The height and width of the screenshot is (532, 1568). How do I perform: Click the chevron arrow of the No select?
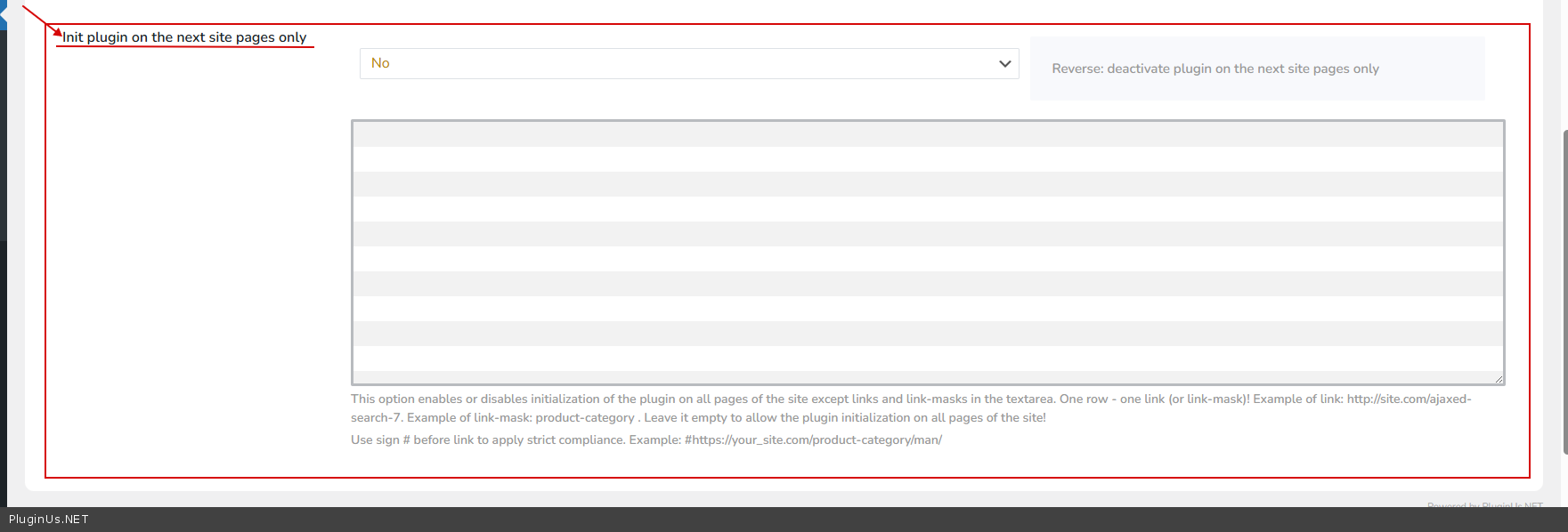point(1004,63)
